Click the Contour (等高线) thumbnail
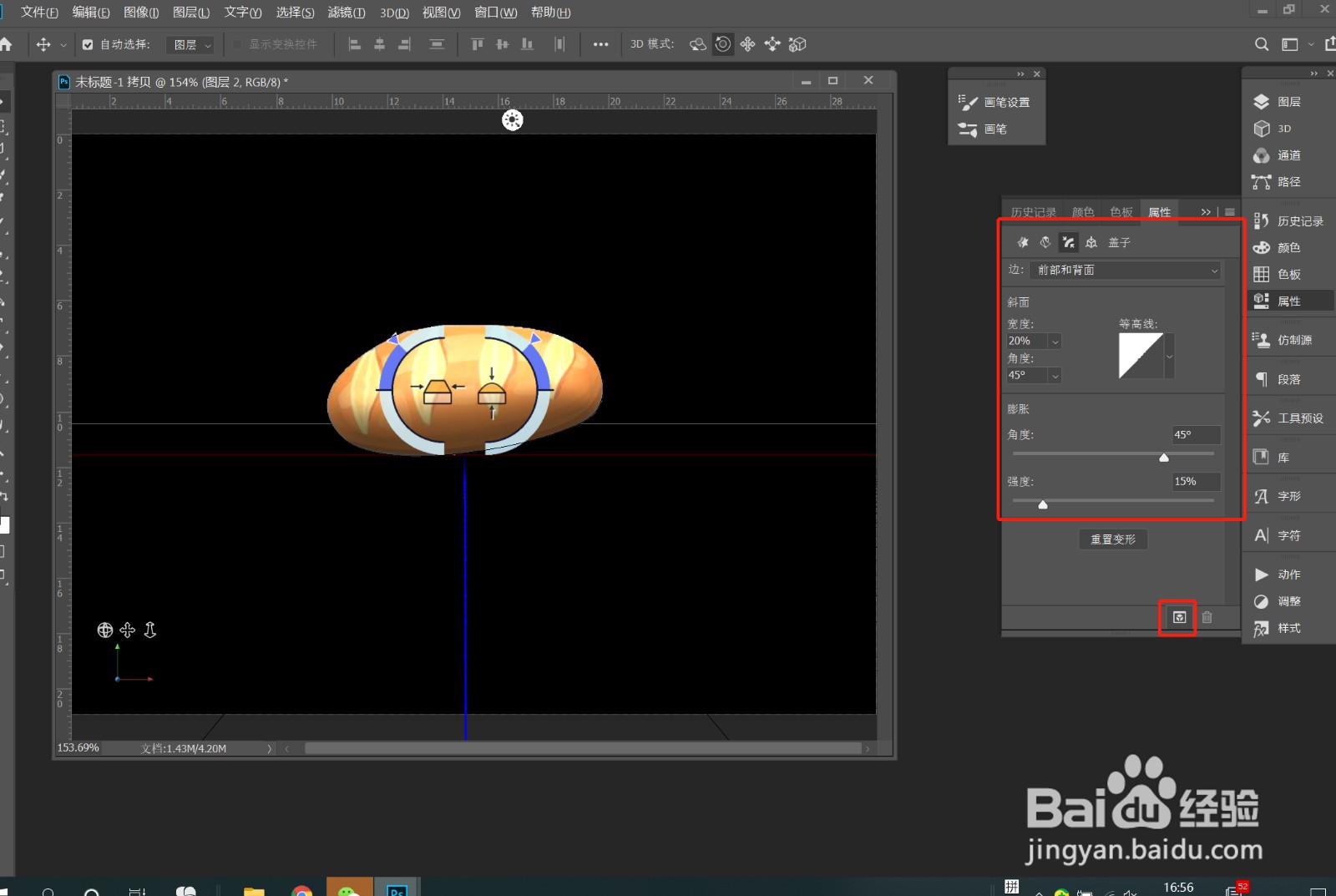The image size is (1336, 896). [1141, 356]
